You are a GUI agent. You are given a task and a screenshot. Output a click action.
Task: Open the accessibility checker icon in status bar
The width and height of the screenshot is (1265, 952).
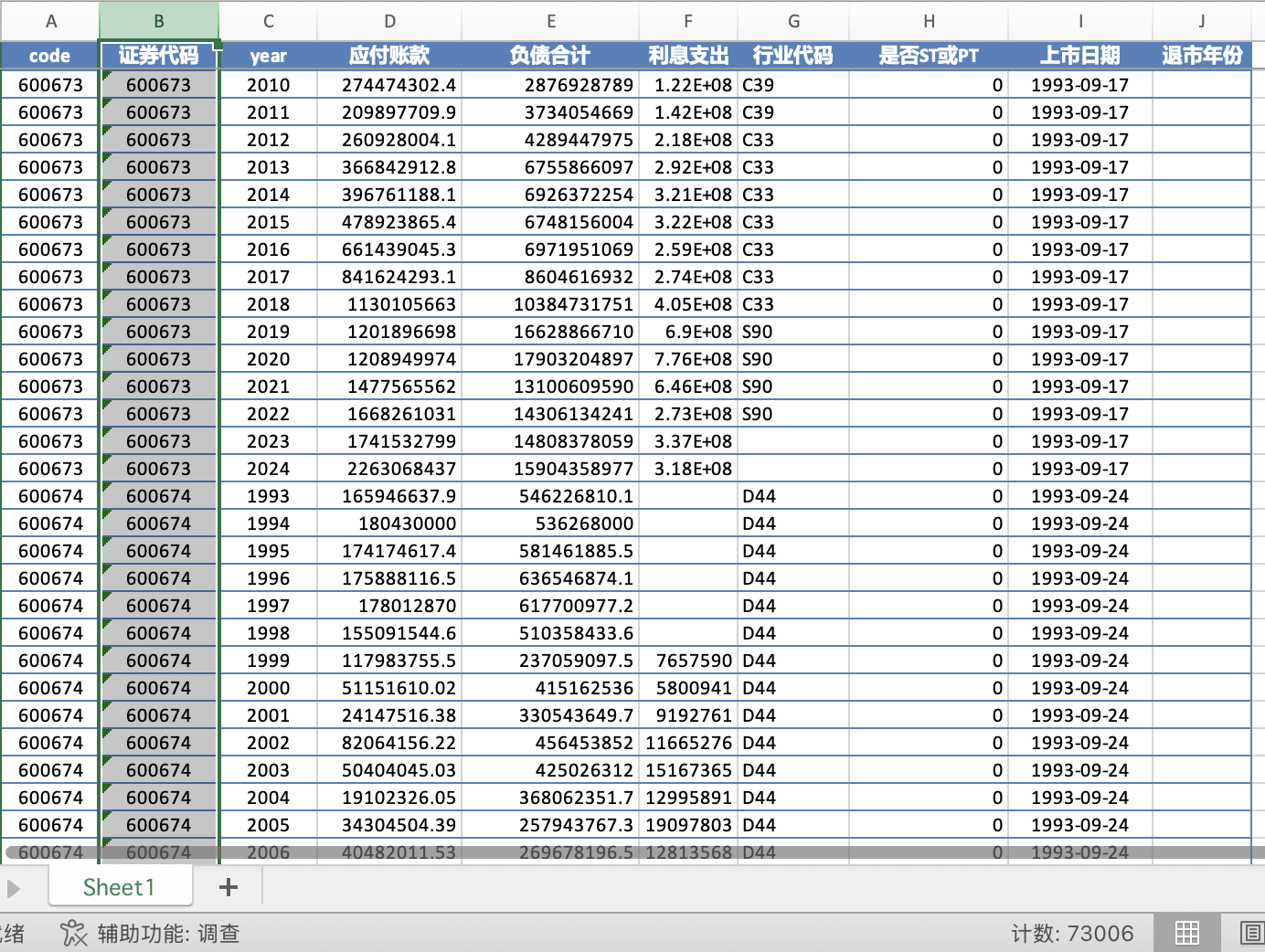click(x=73, y=933)
